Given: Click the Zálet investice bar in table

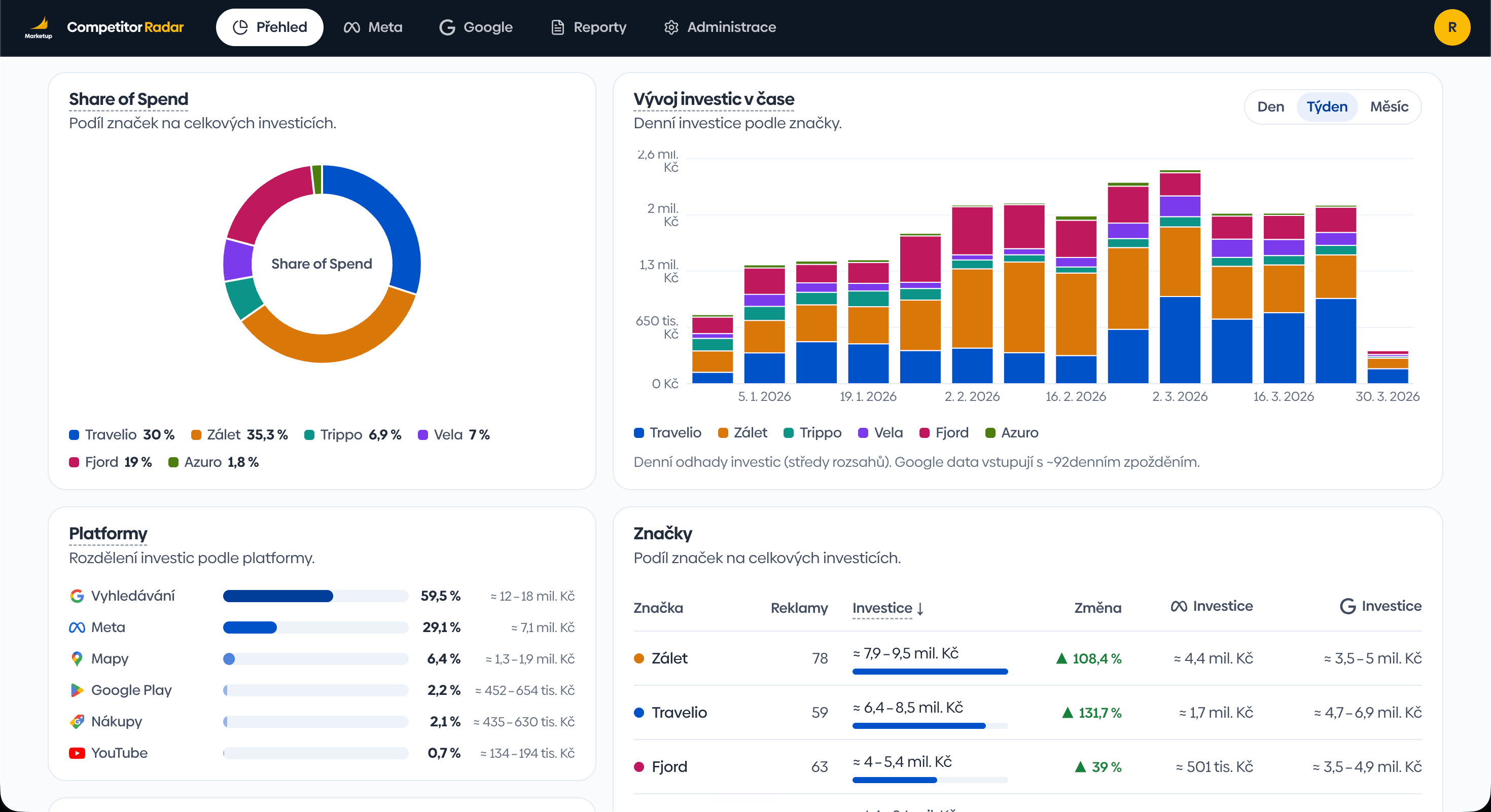Looking at the screenshot, I should click(x=930, y=672).
